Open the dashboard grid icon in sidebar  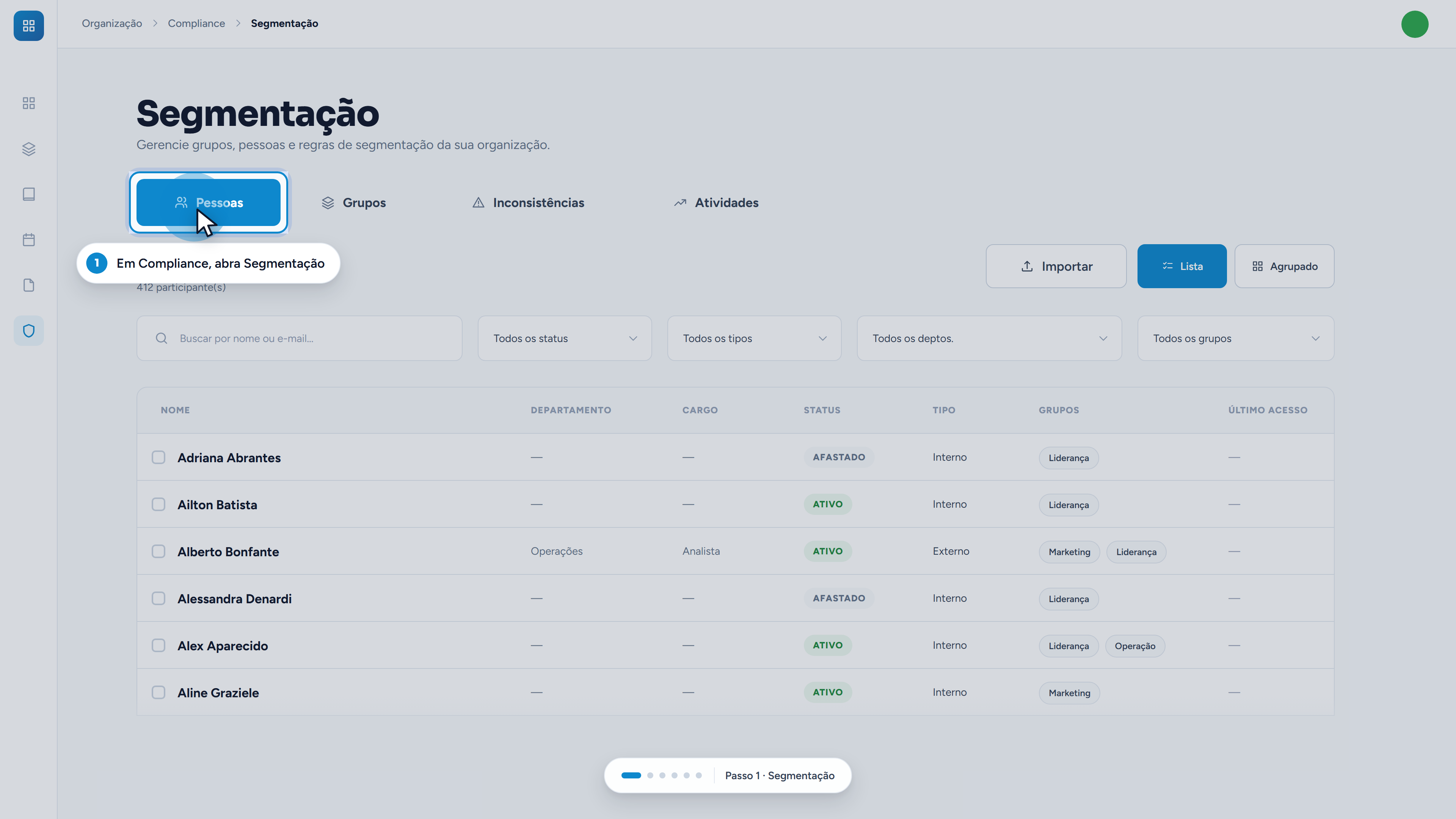point(28,103)
